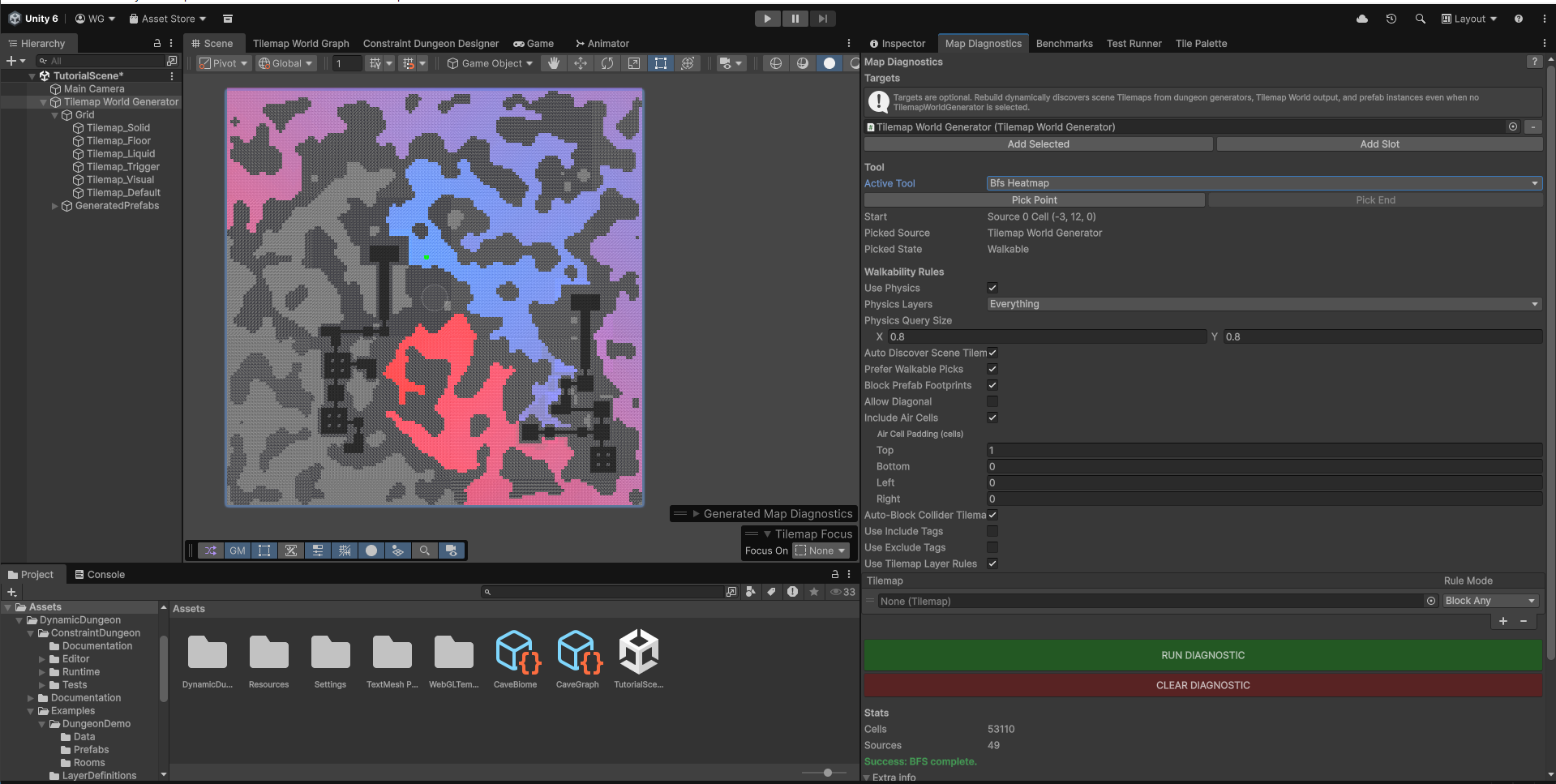Image resolution: width=1556 pixels, height=784 pixels.
Task: Open Map Diagnostics help question icon
Action: [x=1533, y=62]
